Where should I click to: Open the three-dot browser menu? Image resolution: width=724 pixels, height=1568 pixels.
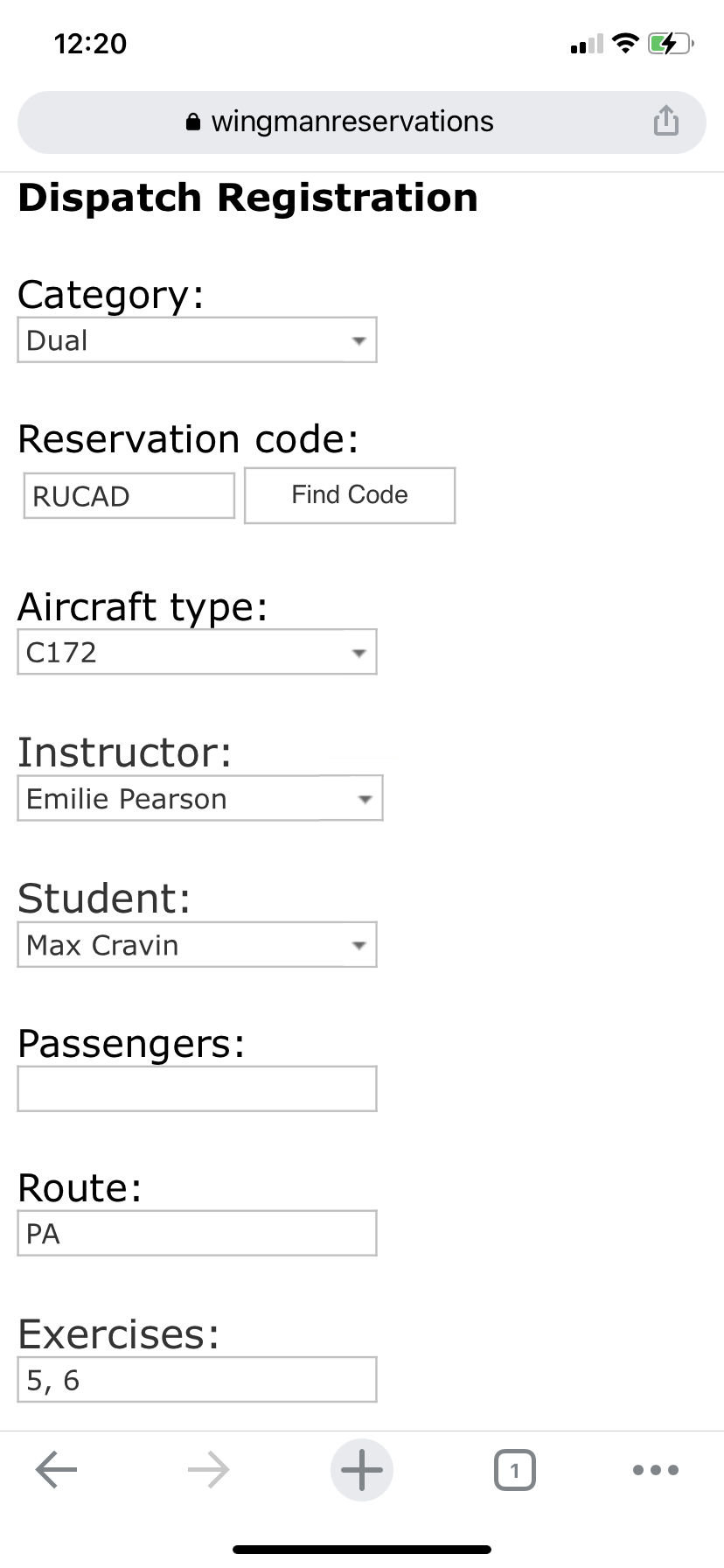[656, 1469]
